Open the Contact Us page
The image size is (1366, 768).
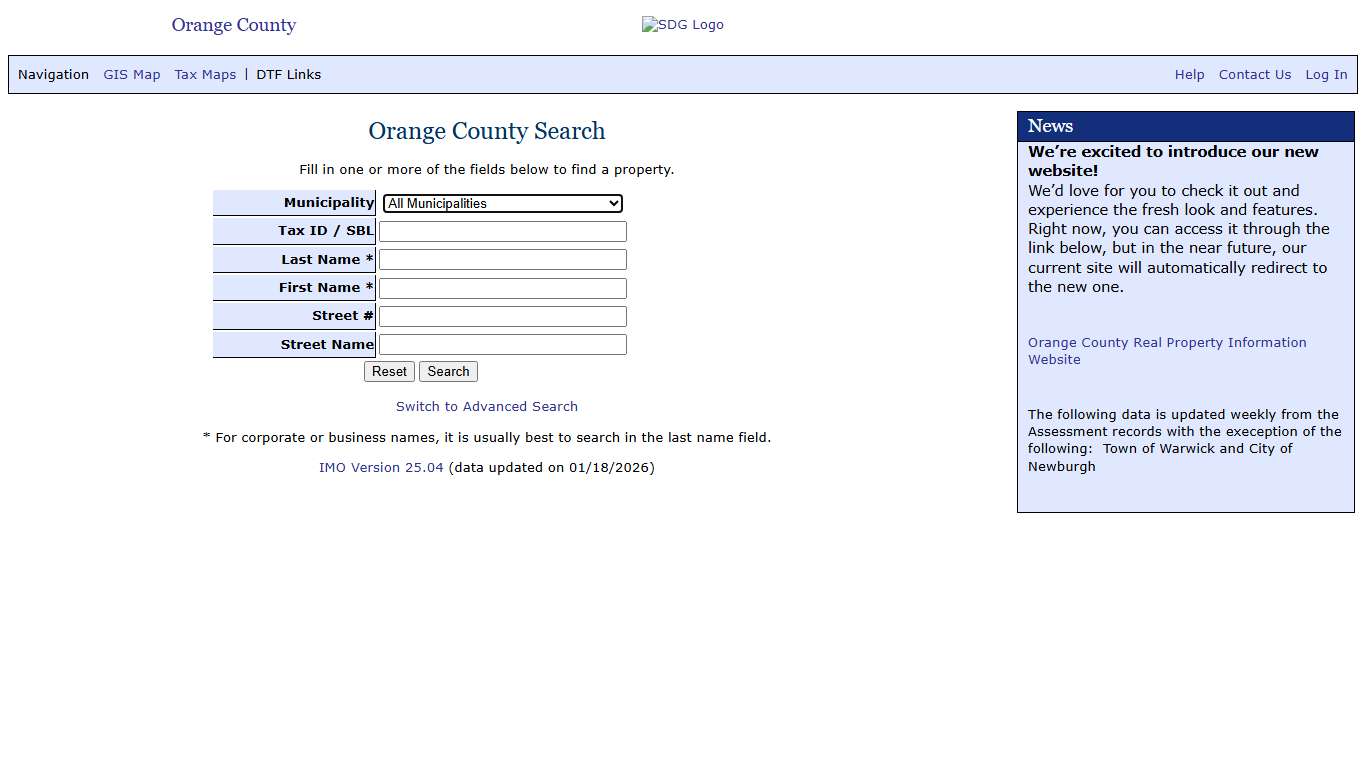point(1254,74)
